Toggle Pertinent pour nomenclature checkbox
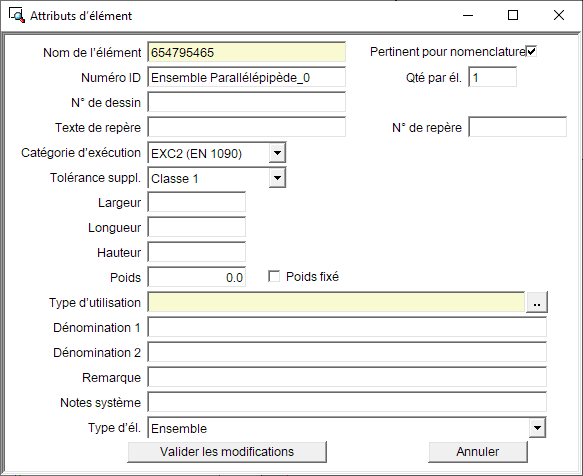This screenshot has height=476, width=583. click(532, 51)
